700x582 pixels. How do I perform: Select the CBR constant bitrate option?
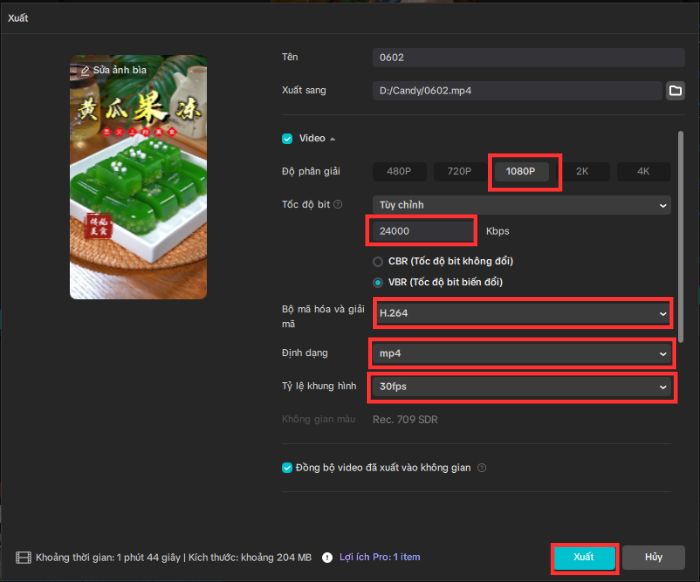point(379,261)
